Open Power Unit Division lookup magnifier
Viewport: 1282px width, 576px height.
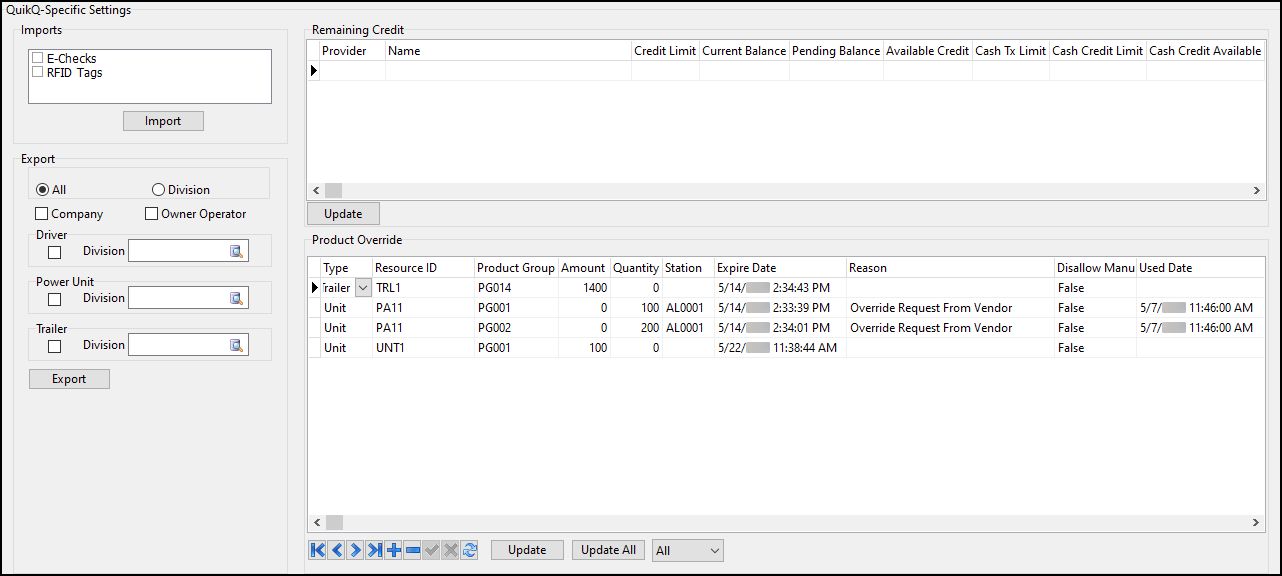[237, 297]
